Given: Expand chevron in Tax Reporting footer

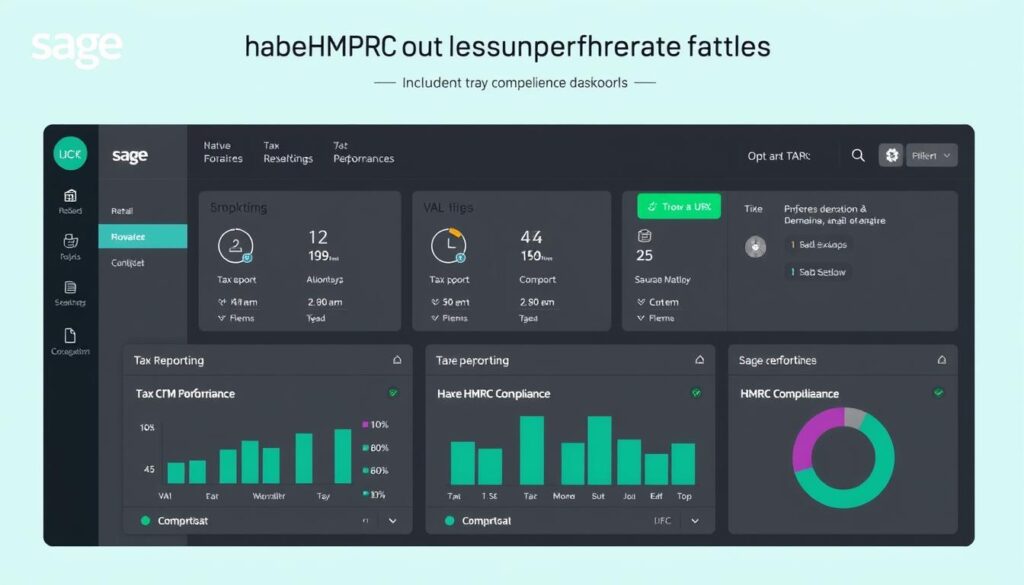Looking at the screenshot, I should (x=392, y=521).
